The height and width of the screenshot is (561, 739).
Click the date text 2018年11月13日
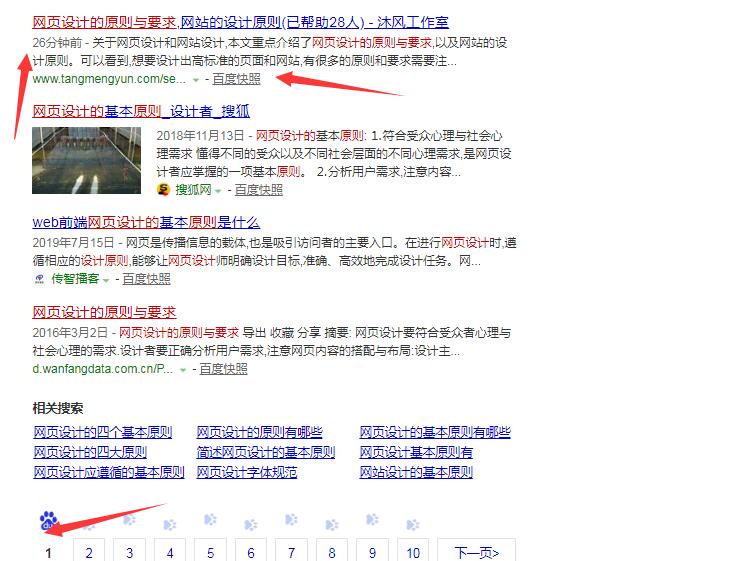tap(200, 136)
